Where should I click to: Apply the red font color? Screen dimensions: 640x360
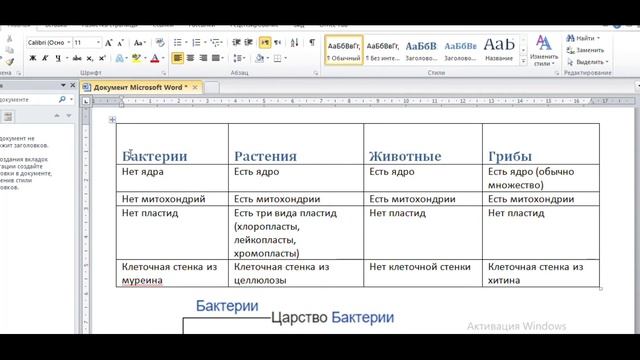[155, 58]
